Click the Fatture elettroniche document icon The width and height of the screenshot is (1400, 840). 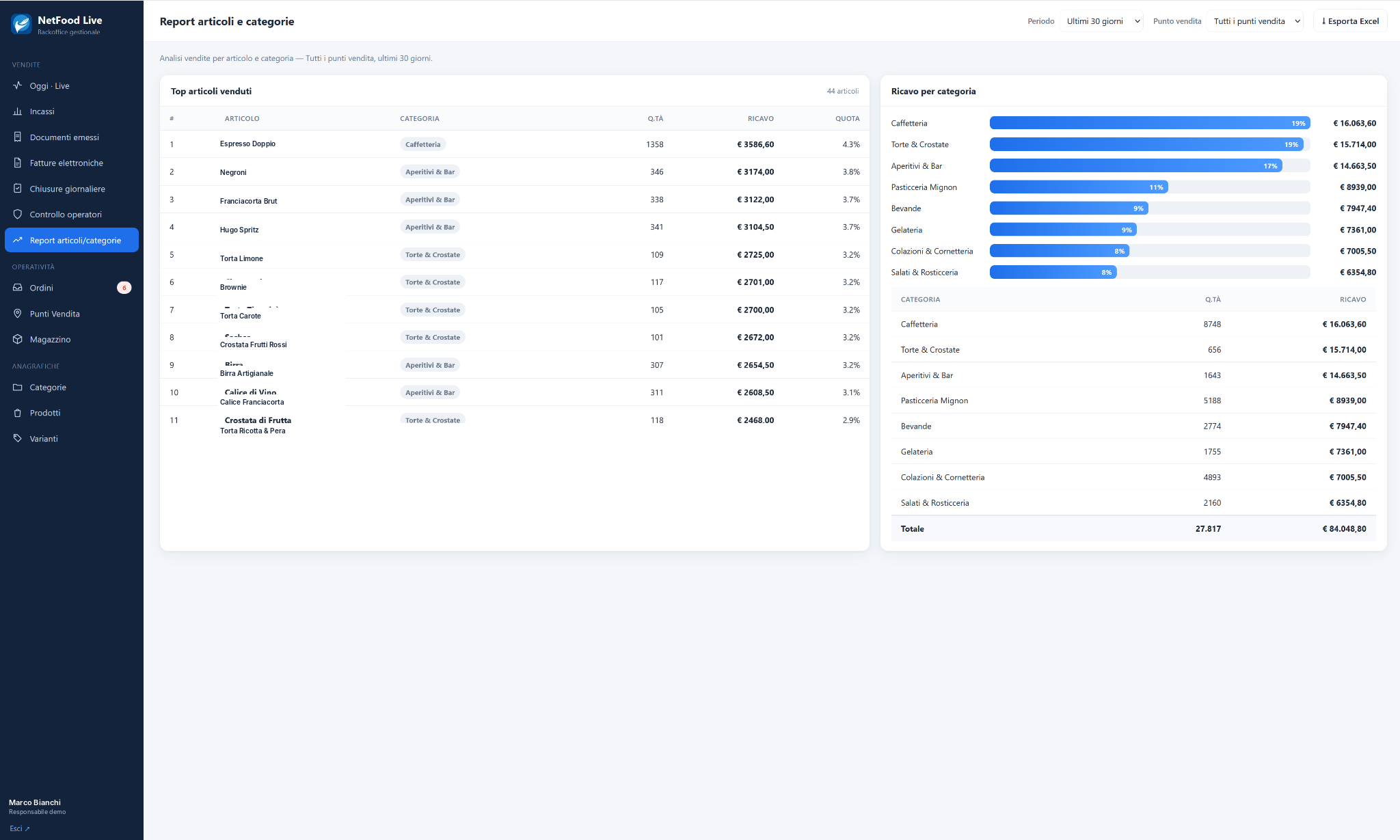18,163
